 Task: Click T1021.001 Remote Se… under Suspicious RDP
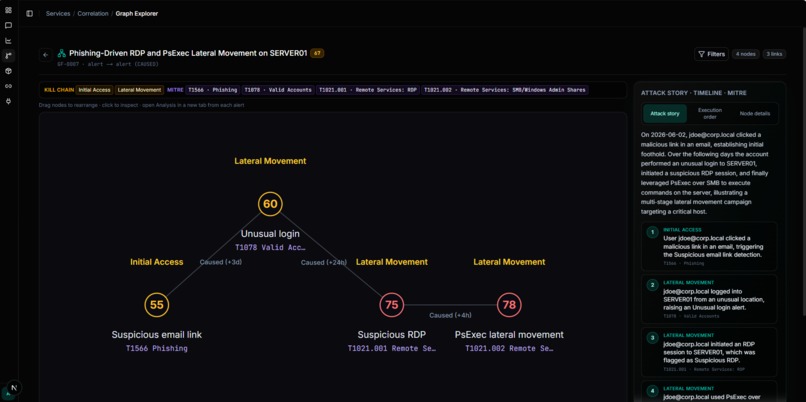click(x=392, y=348)
